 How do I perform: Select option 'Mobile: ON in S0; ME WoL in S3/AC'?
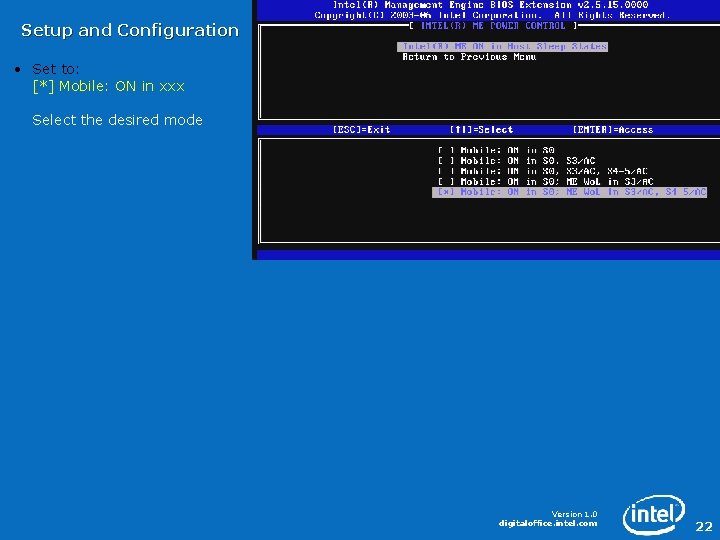click(x=545, y=182)
